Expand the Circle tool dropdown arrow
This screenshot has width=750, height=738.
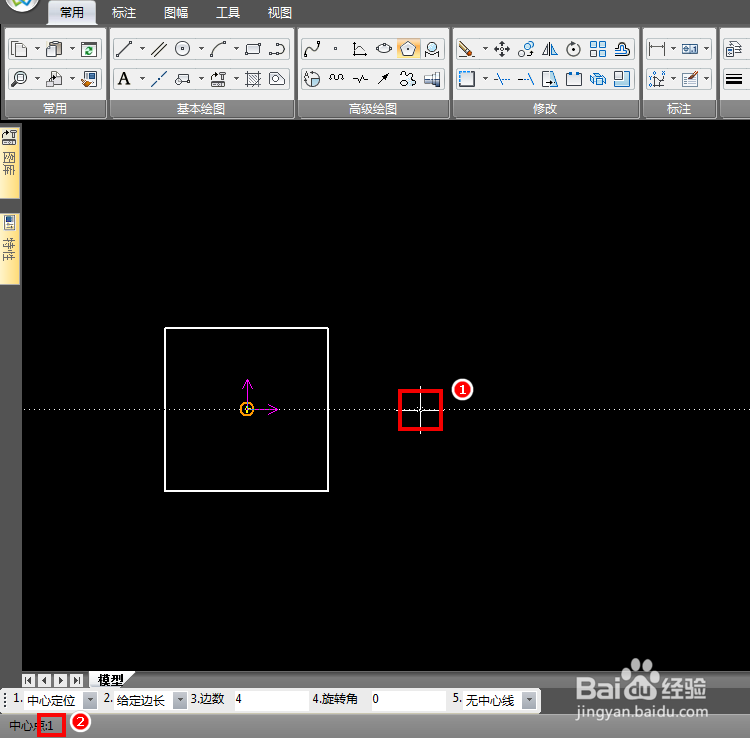201,49
